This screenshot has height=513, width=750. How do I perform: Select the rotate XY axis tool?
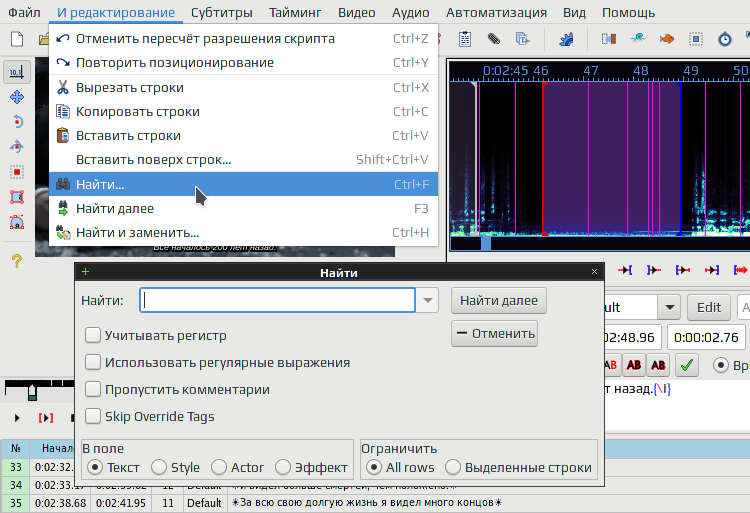click(17, 147)
